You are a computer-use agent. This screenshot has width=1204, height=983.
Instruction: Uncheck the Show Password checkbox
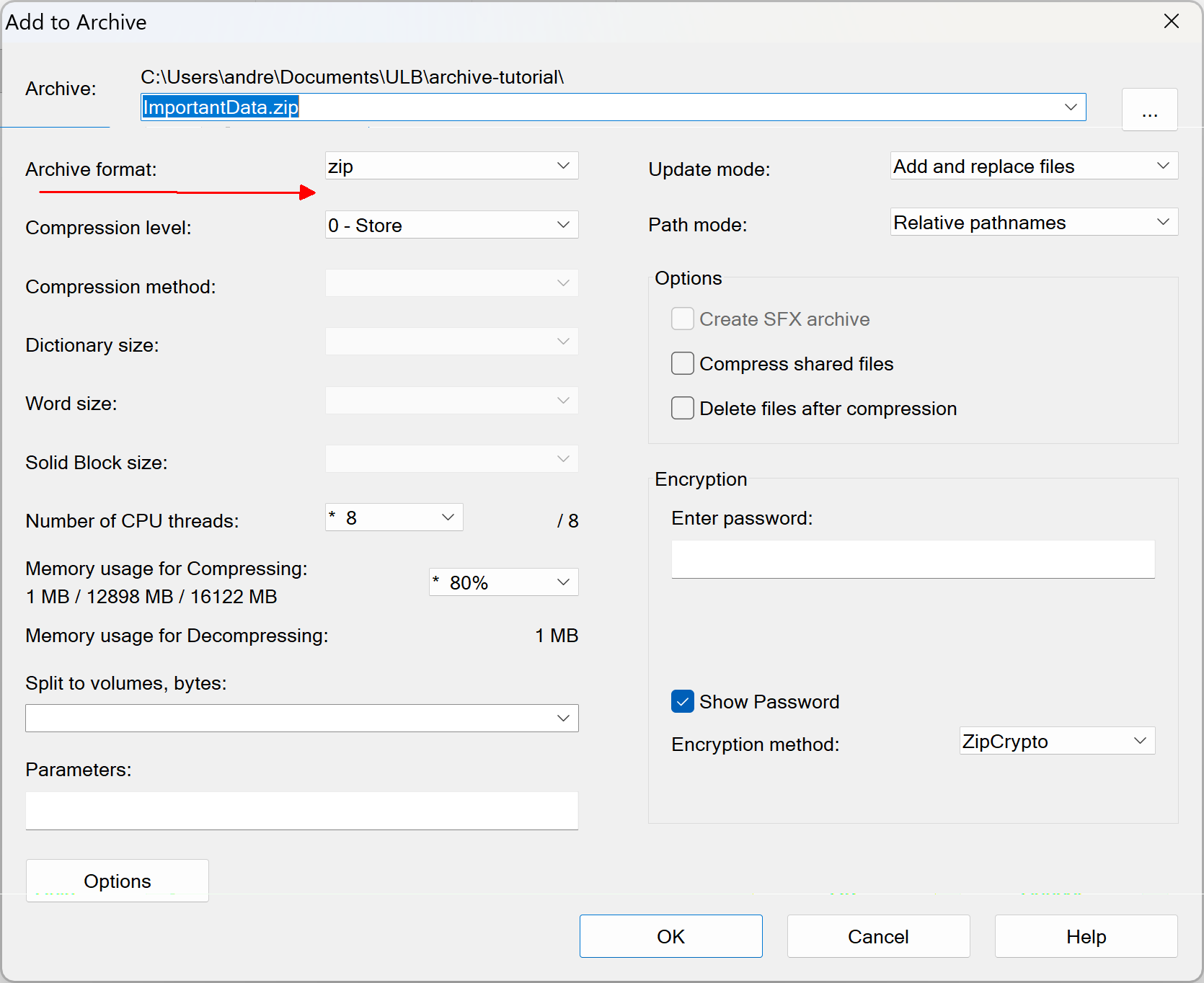(683, 701)
